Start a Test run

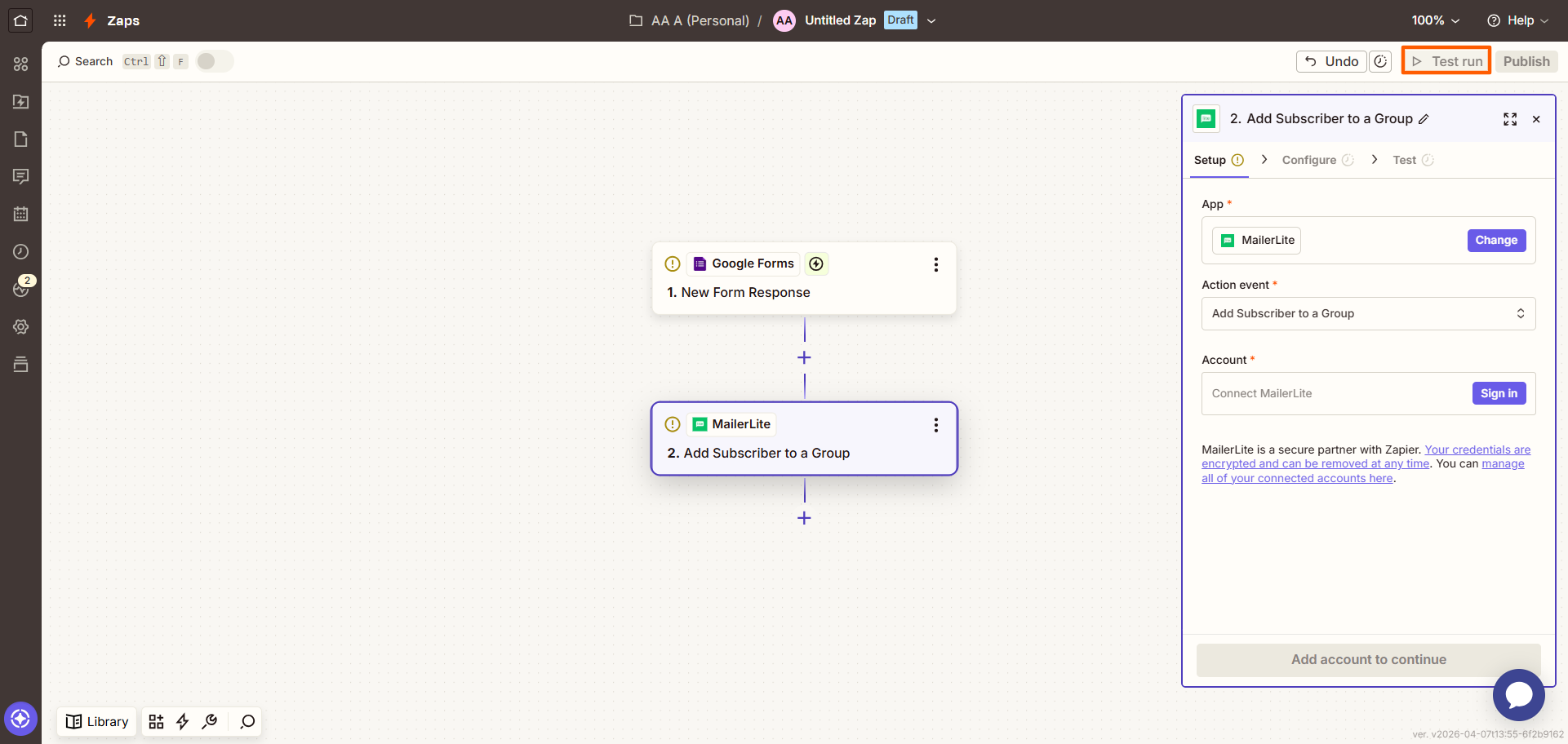pyautogui.click(x=1446, y=61)
